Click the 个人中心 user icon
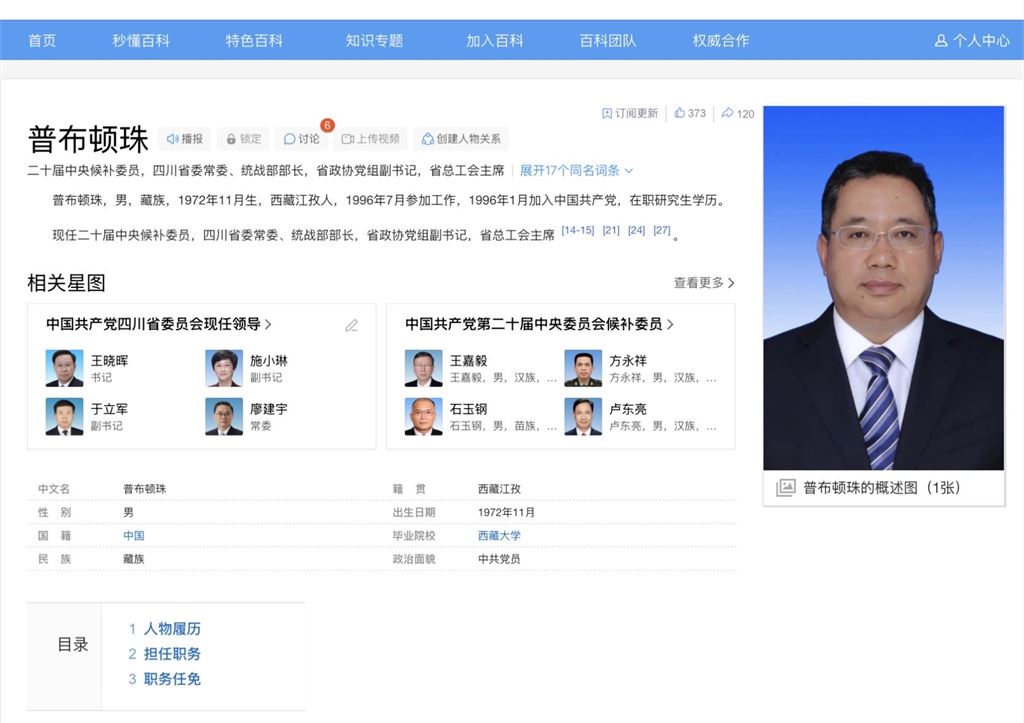 (x=941, y=40)
